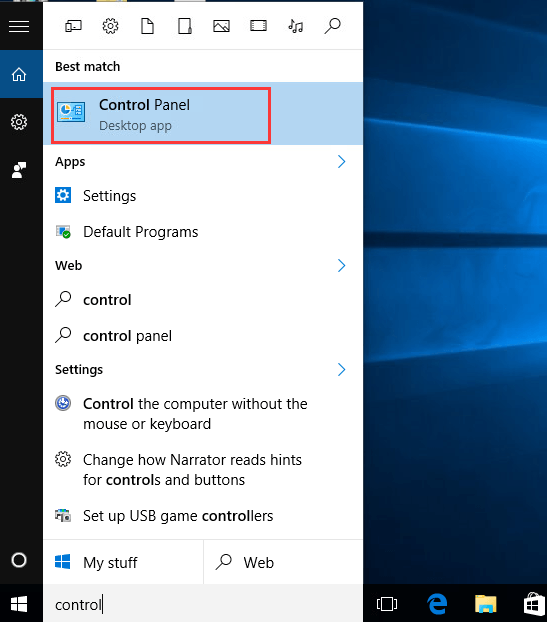Filter search results by Documents
The height and width of the screenshot is (622, 547).
148,26
